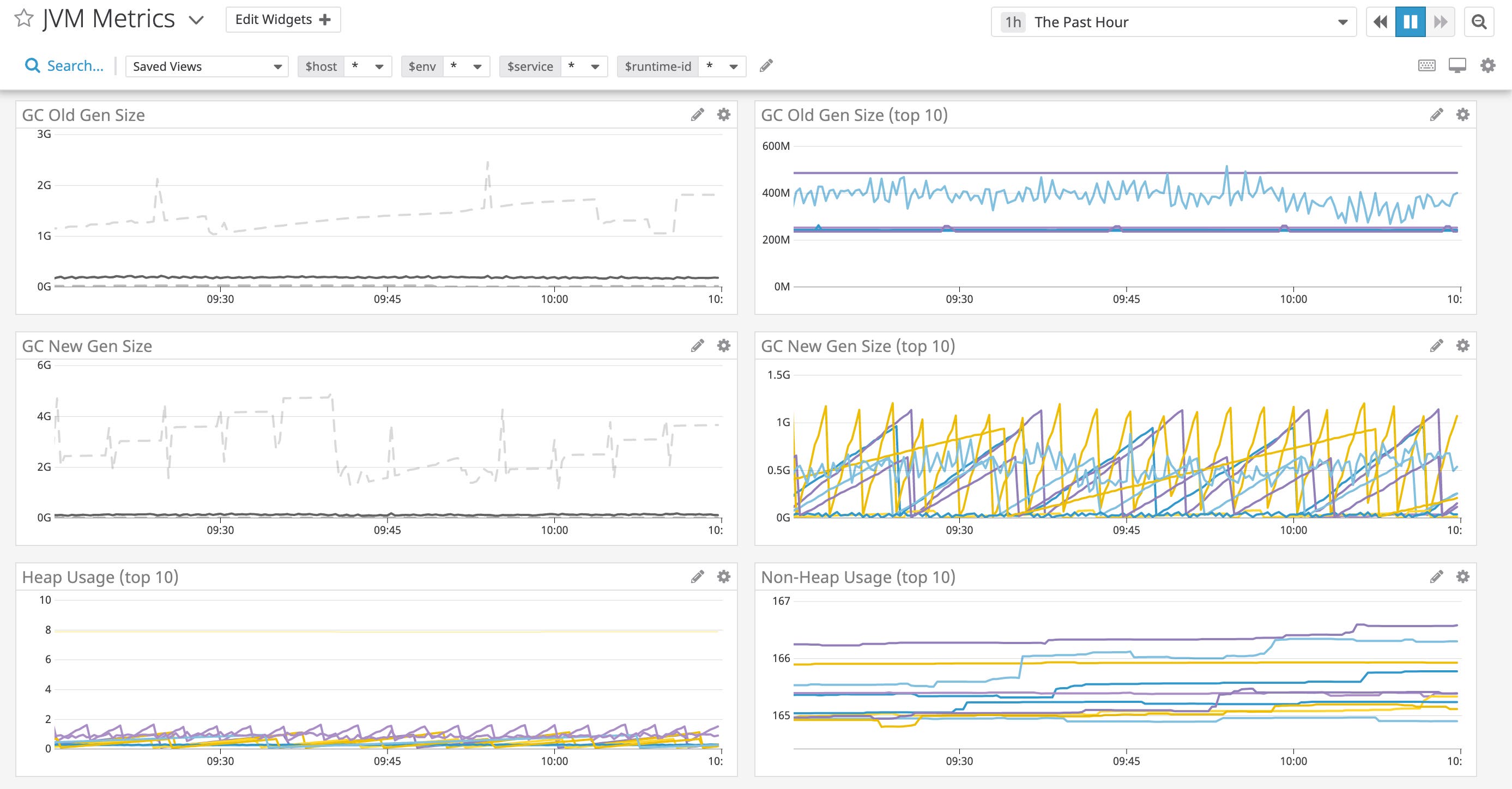Click Edit Widgets button
1512x789 pixels.
point(283,19)
